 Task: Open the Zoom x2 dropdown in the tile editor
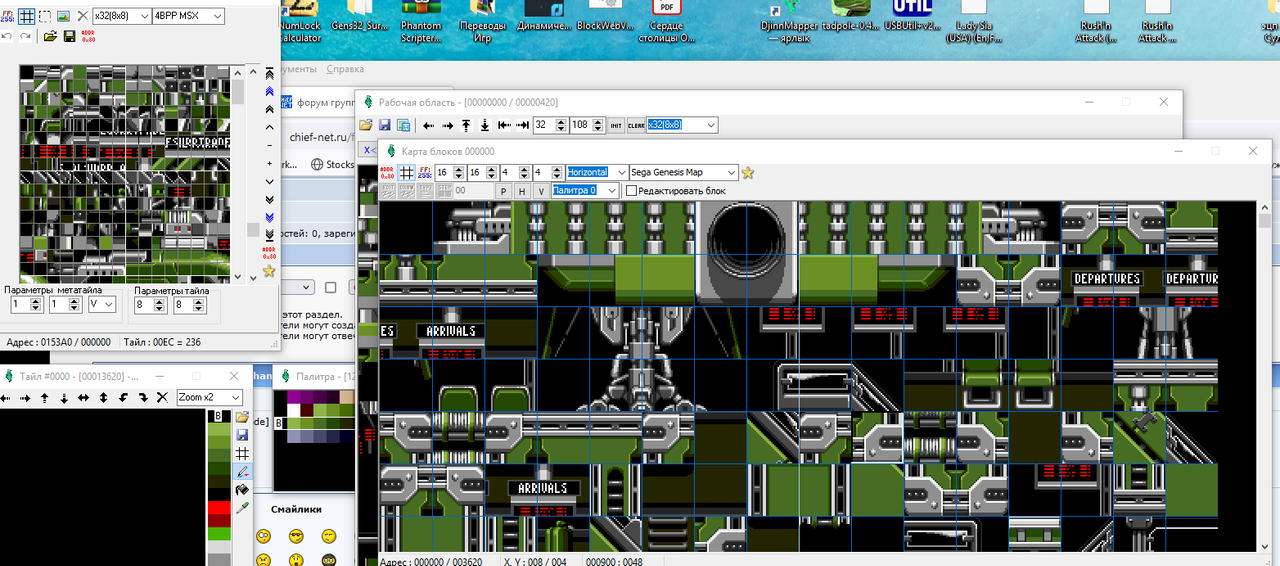(x=209, y=398)
